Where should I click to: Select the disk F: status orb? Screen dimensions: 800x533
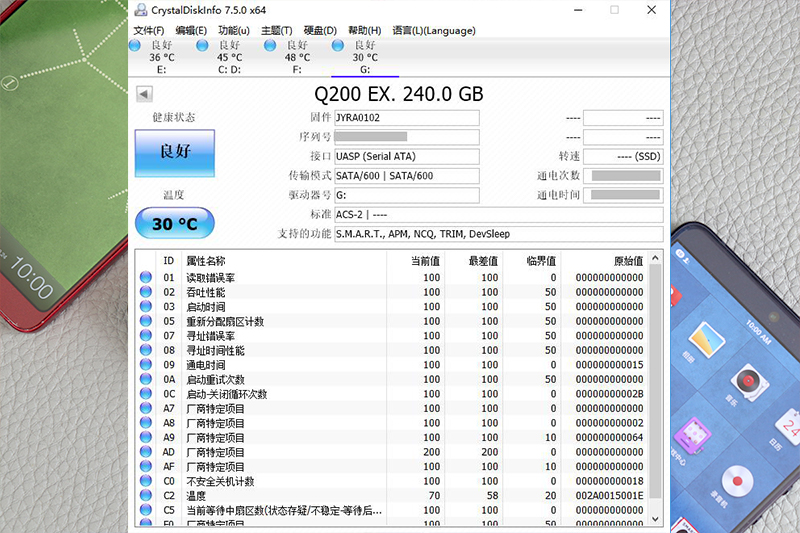(x=270, y=45)
